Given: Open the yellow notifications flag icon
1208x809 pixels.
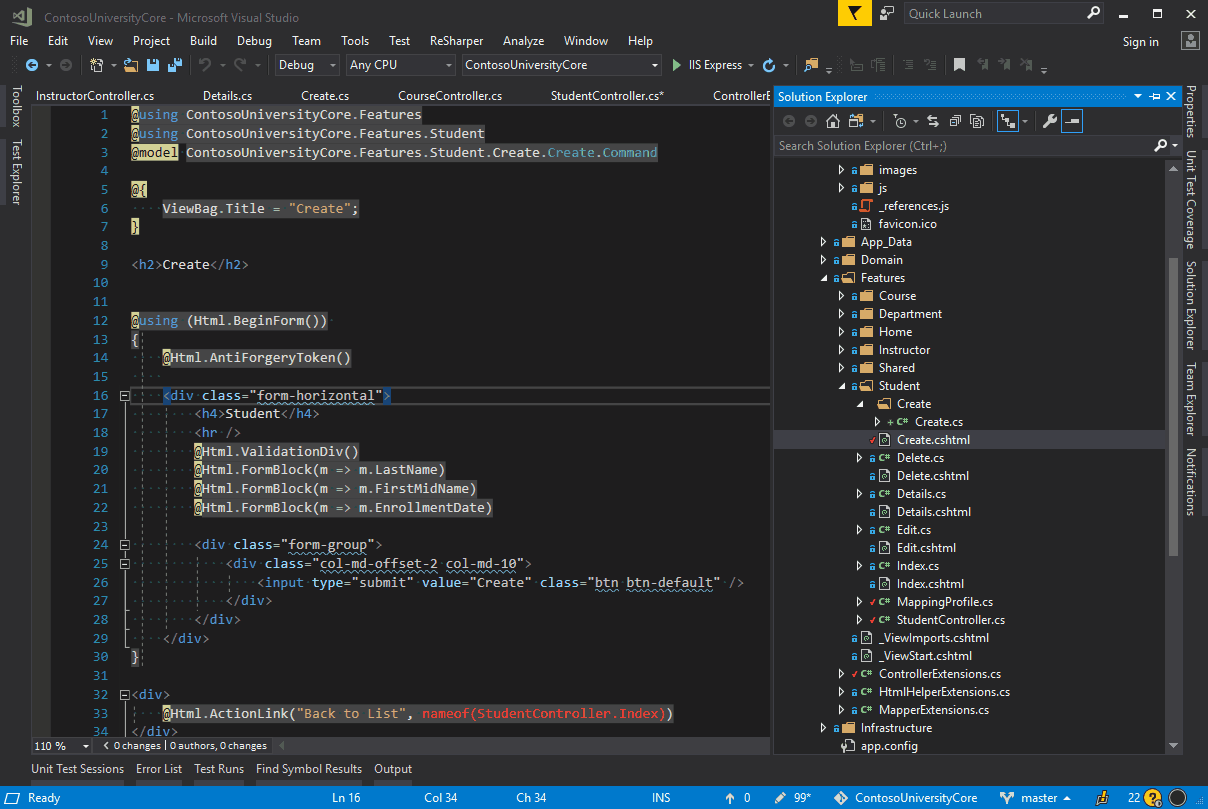Looking at the screenshot, I should 854,13.
